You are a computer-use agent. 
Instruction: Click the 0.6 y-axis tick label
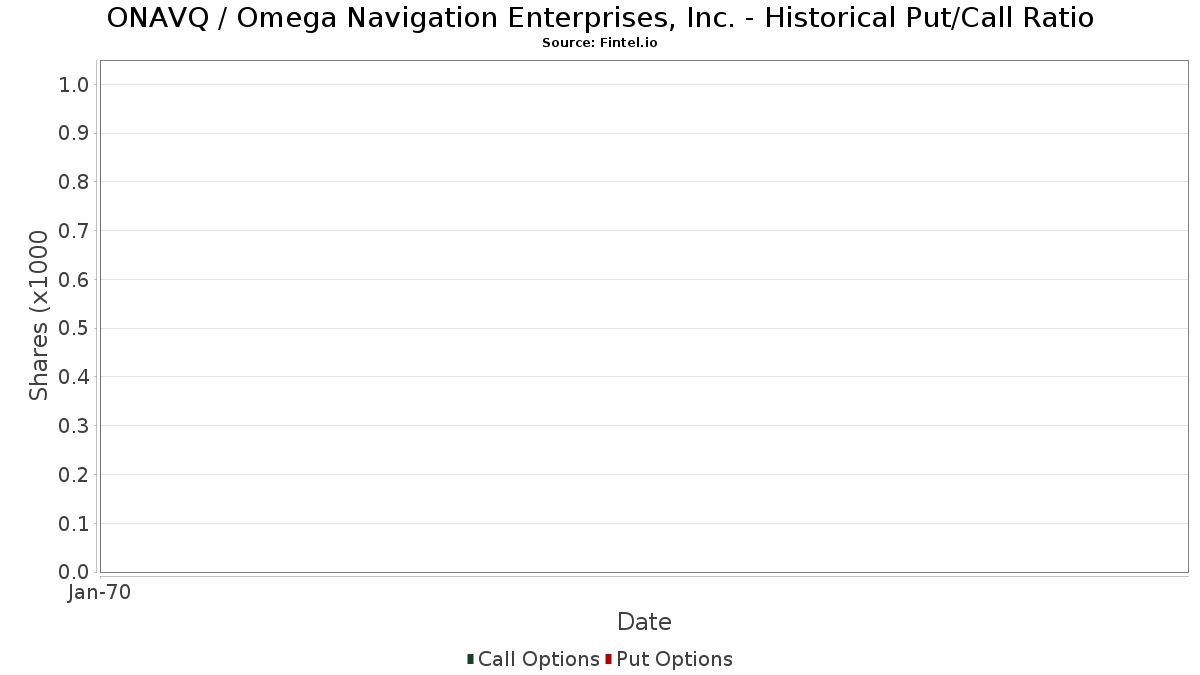[75, 280]
